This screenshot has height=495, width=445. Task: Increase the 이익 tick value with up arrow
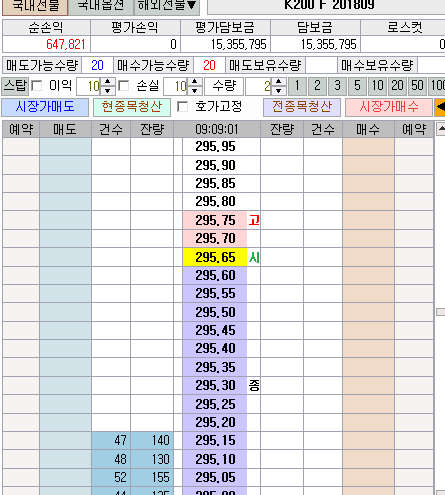point(108,82)
